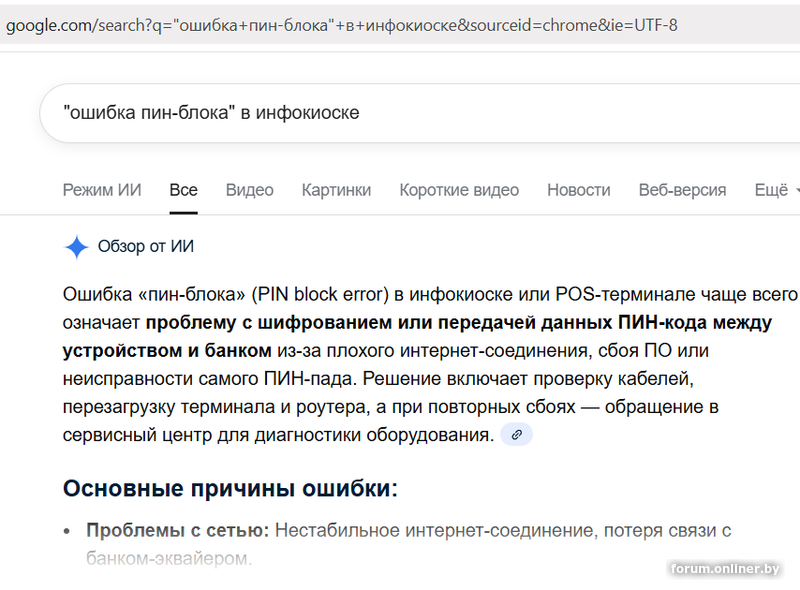The height and width of the screenshot is (590, 800).
Task: Open the «Веб-версия» tab
Action: coord(682,189)
